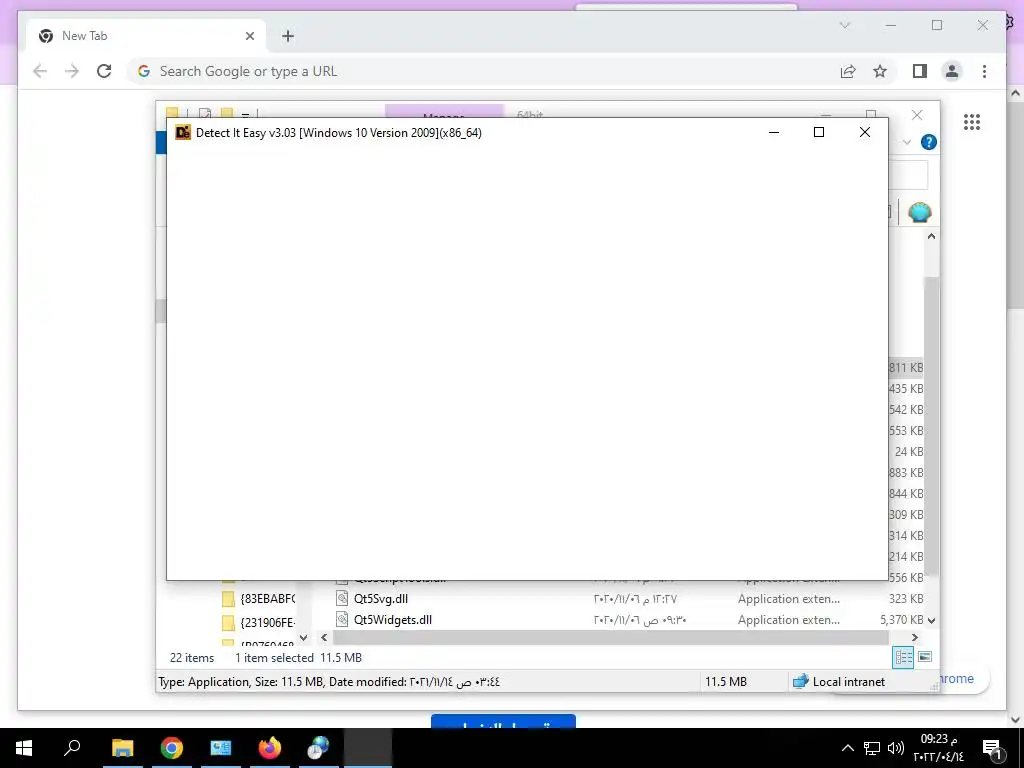Open Chrome from the taskbar

tap(172, 748)
